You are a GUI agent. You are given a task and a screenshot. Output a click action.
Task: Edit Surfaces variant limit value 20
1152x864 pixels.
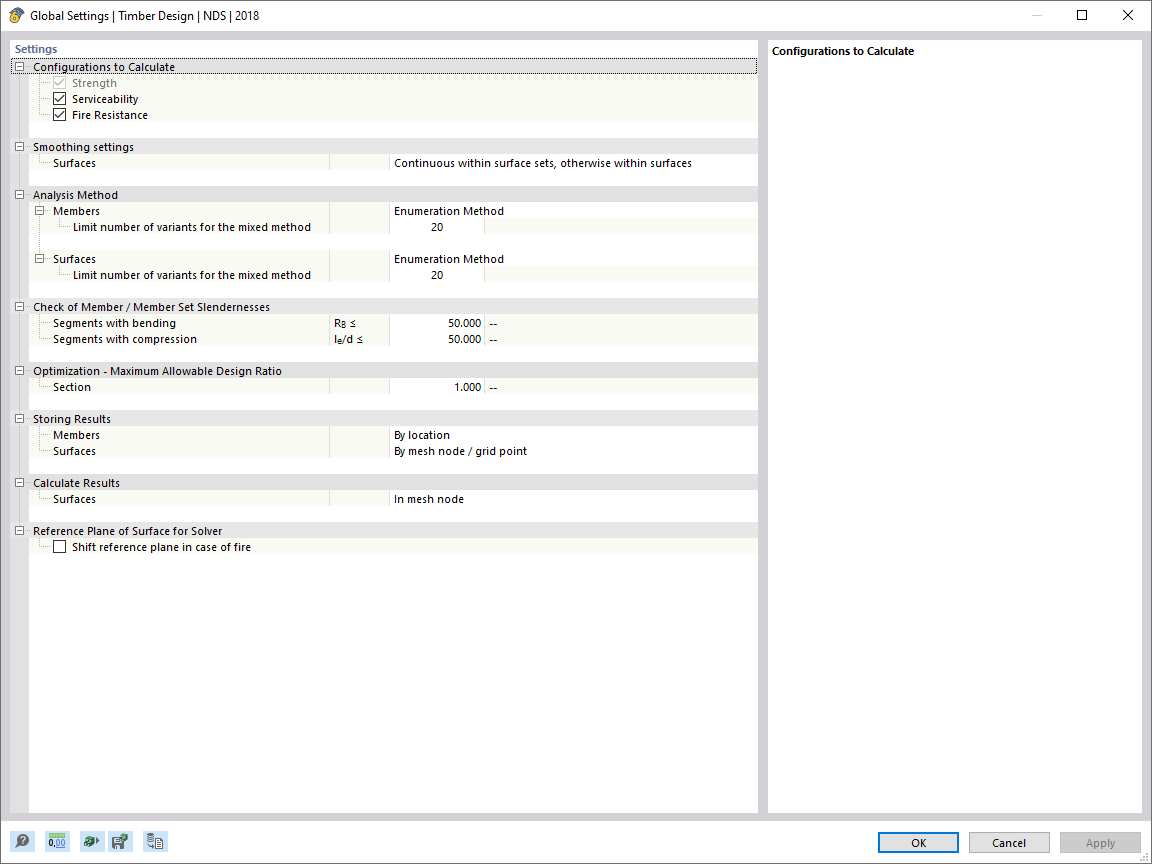(x=437, y=275)
